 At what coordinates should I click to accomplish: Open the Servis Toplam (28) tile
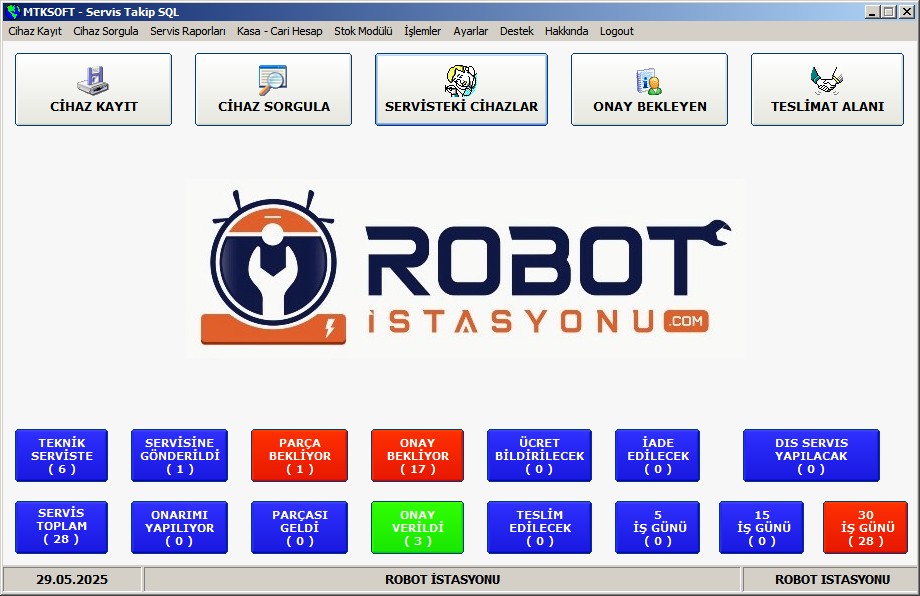click(x=61, y=527)
